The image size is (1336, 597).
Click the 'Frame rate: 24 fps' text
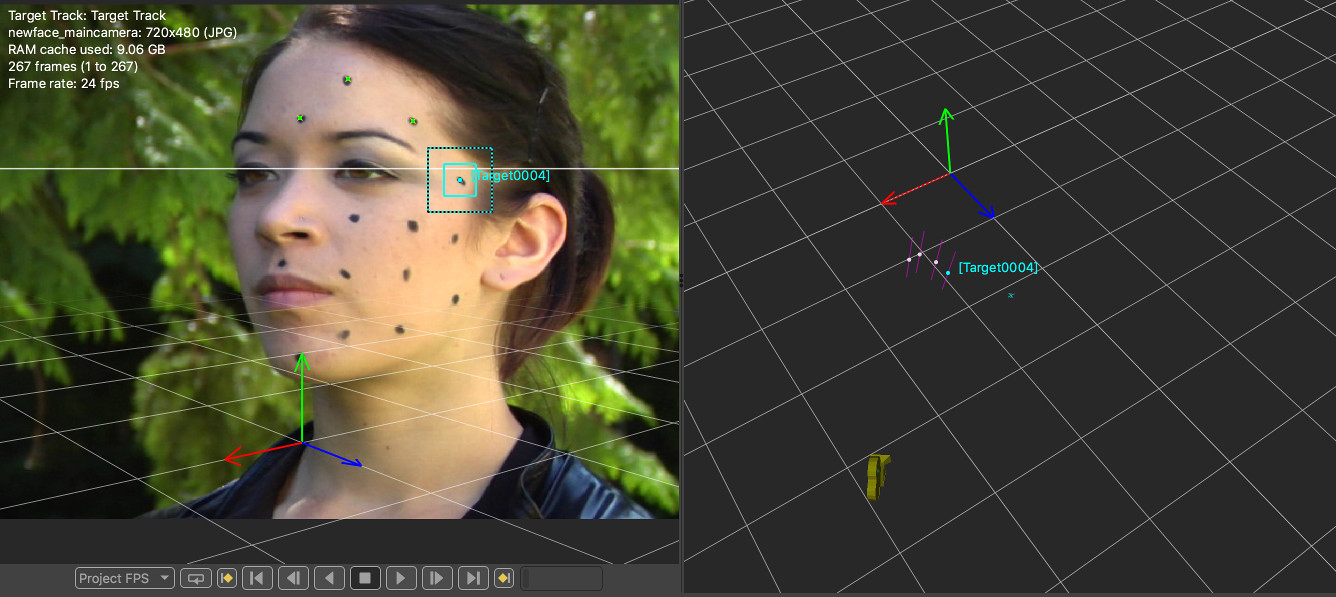[64, 84]
